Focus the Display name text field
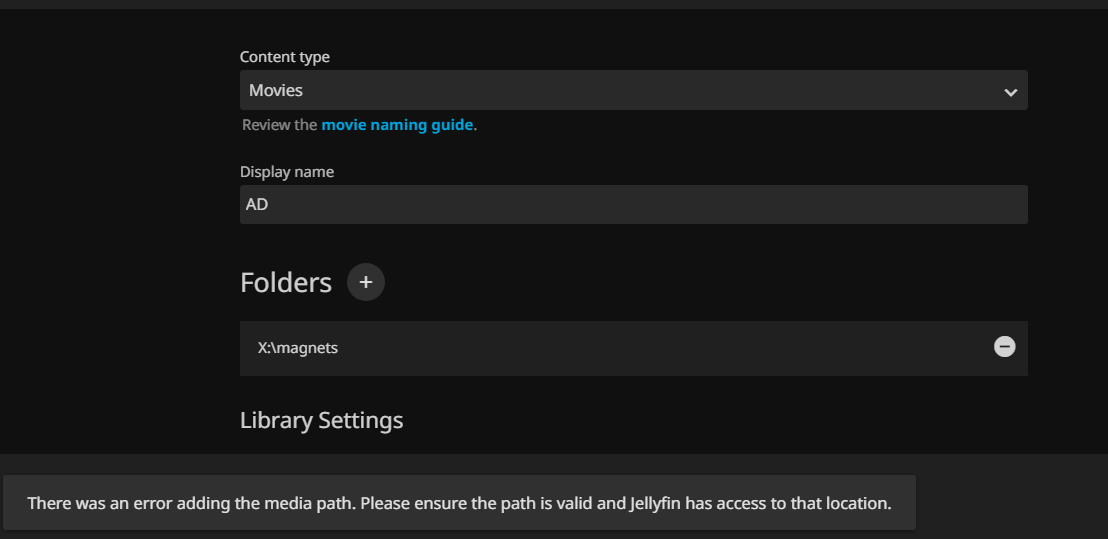Screen dimensions: 1108x539 [x=633, y=204]
